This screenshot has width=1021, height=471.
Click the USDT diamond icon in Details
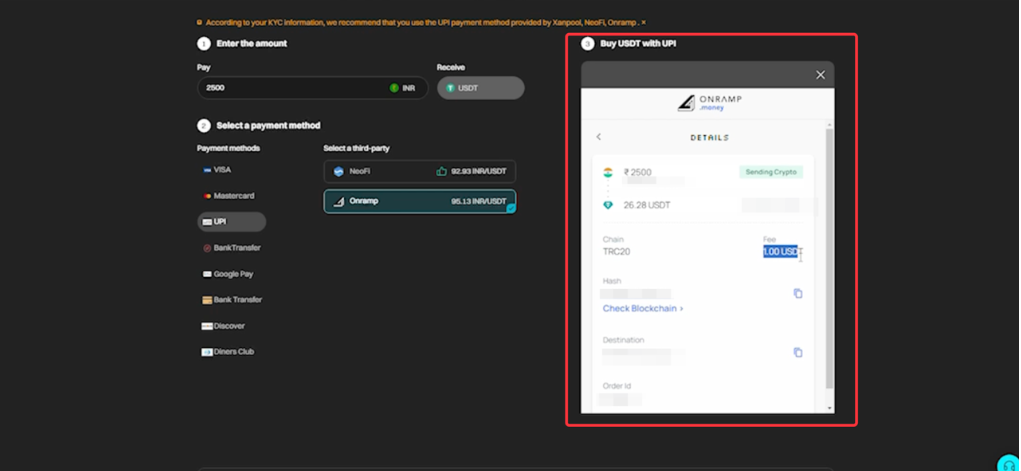(x=607, y=205)
